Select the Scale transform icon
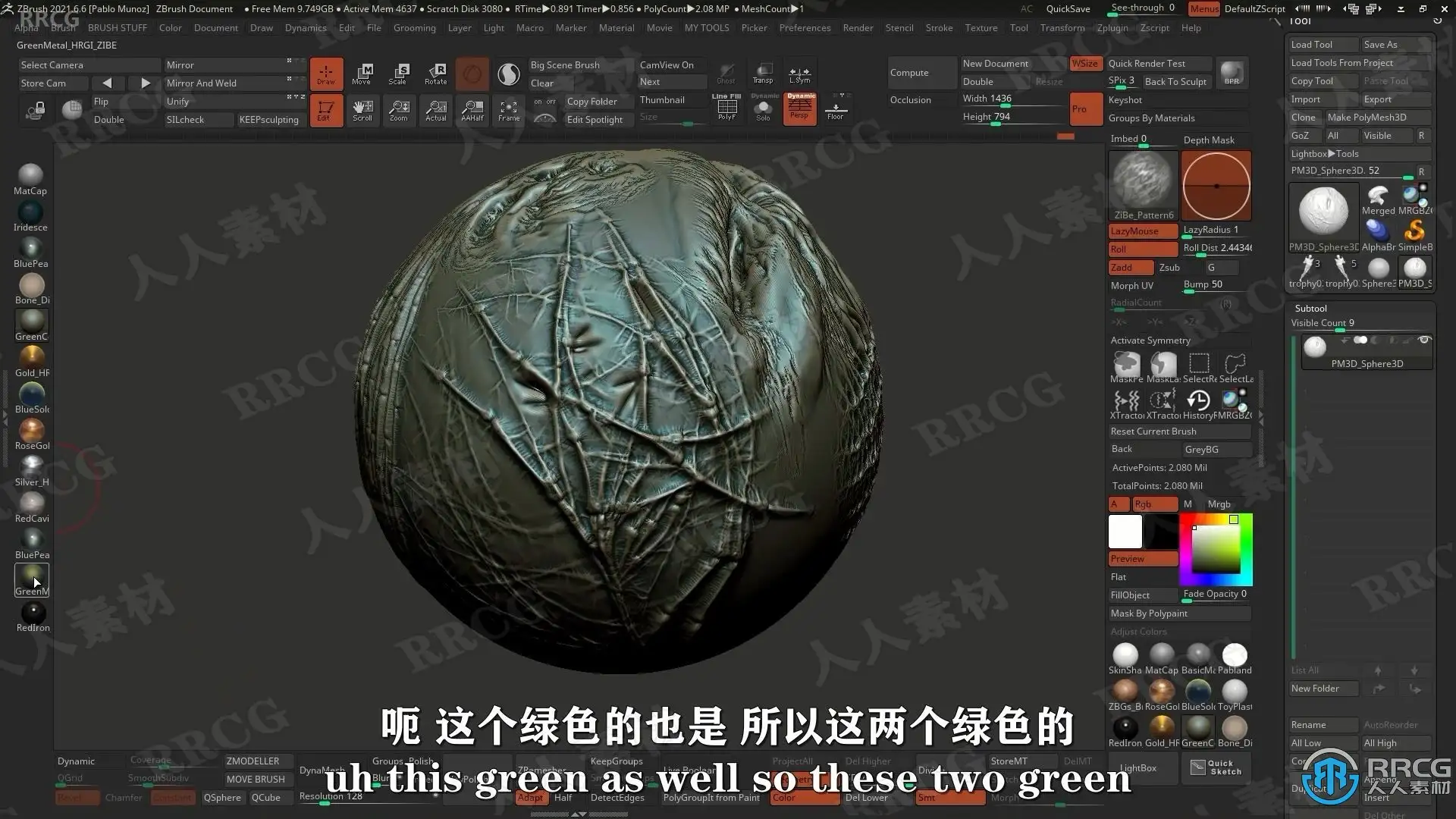This screenshot has width=1456, height=819. pyautogui.click(x=398, y=74)
